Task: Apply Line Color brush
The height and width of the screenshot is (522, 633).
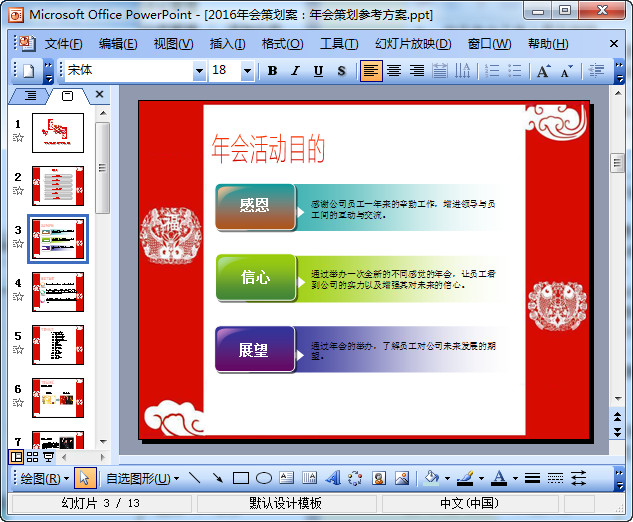Action: [x=465, y=478]
